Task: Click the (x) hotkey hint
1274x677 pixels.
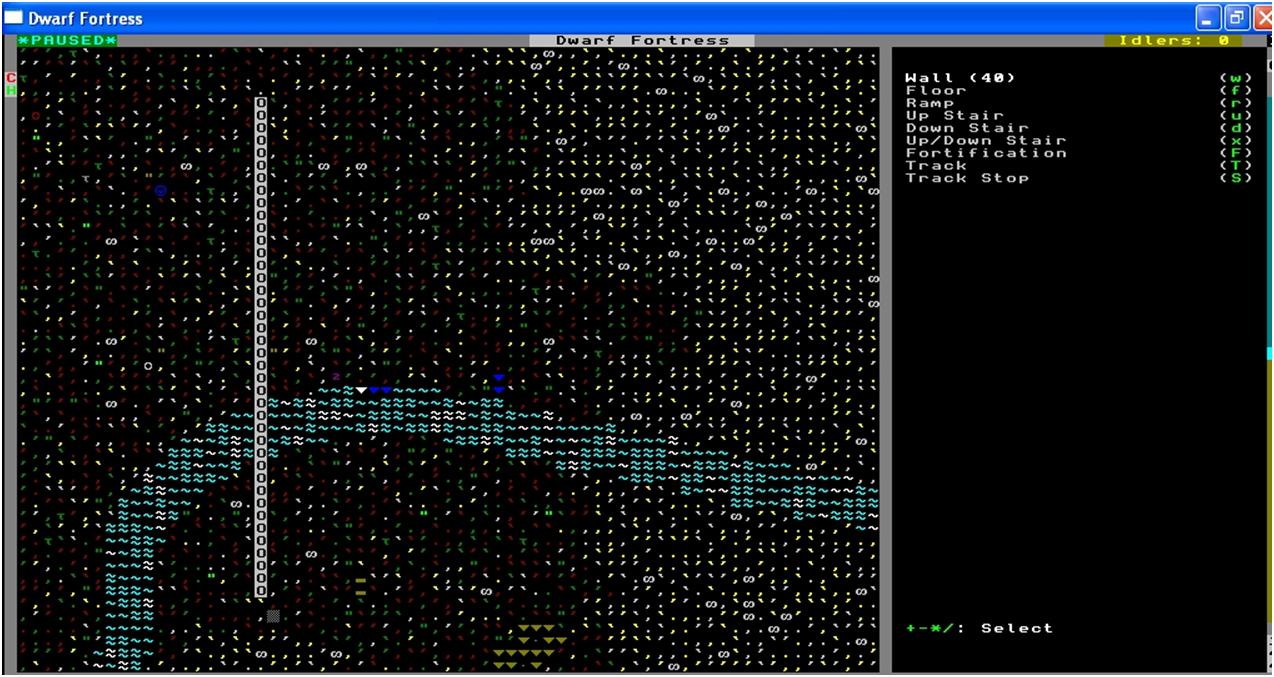Action: click(x=1235, y=140)
